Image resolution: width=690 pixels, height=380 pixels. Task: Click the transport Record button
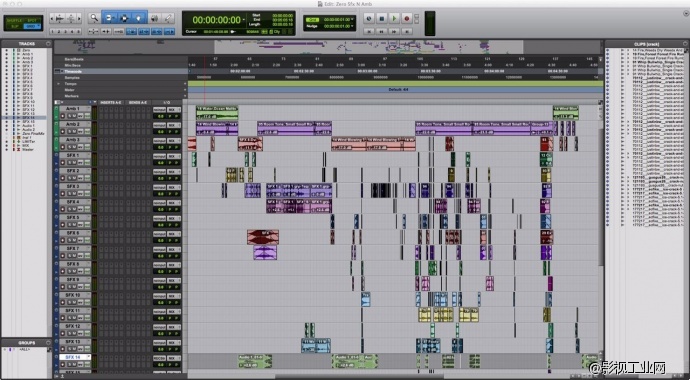click(407, 18)
